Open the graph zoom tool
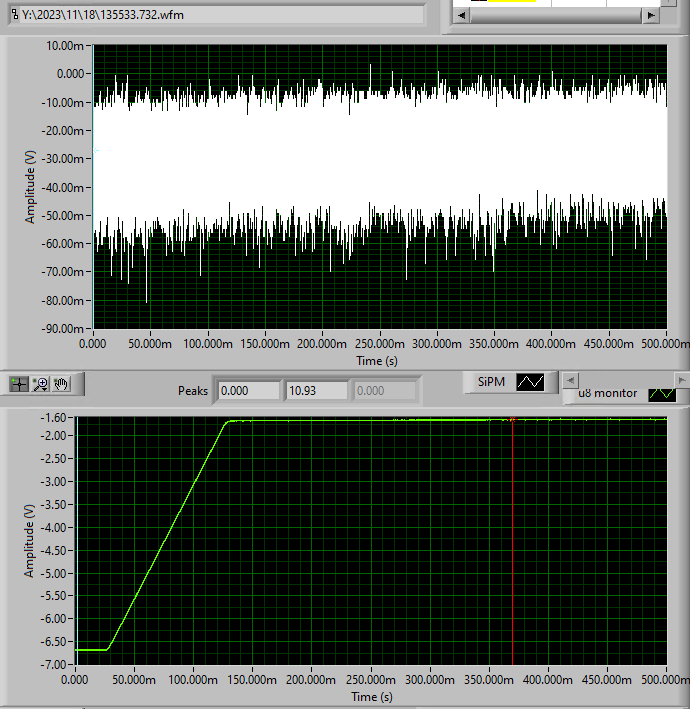This screenshot has height=709, width=690. coord(41,384)
